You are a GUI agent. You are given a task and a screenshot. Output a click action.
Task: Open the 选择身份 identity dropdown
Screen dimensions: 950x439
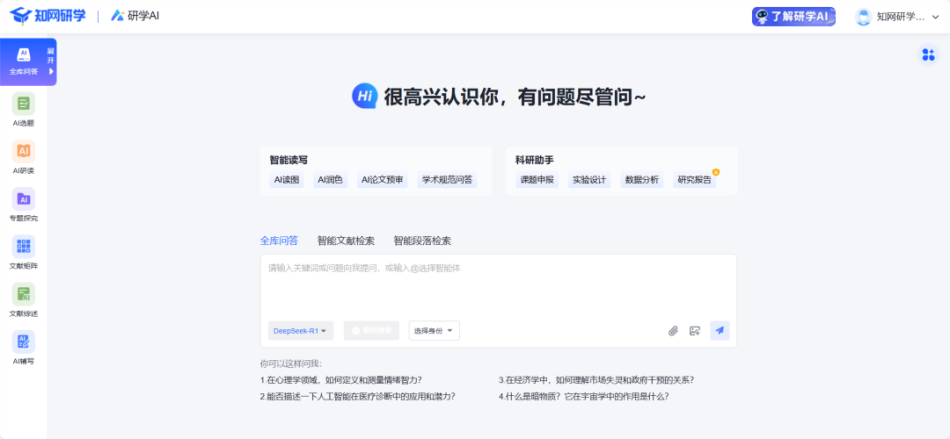[434, 331]
